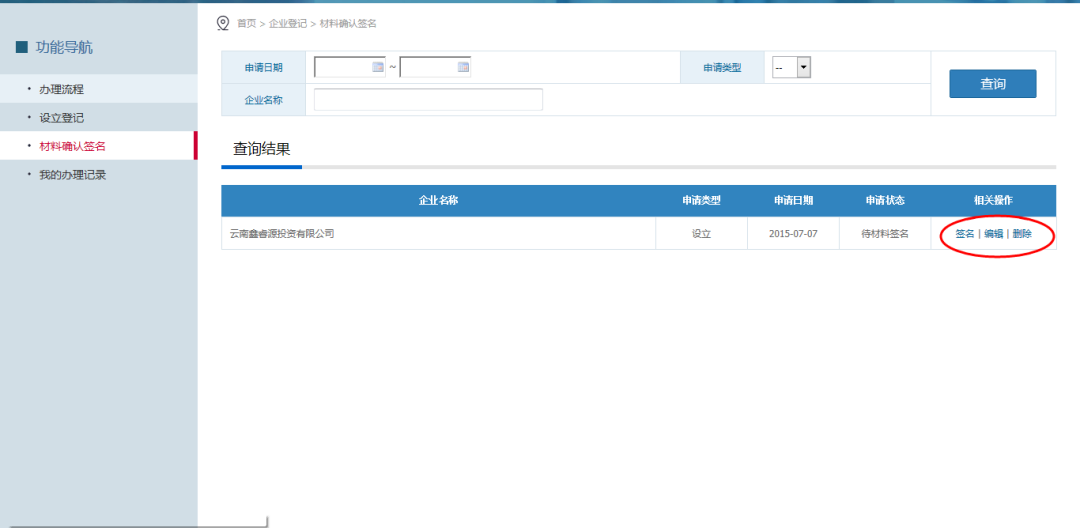Click company name 云南鑫睿源投资有限公司

282,234
